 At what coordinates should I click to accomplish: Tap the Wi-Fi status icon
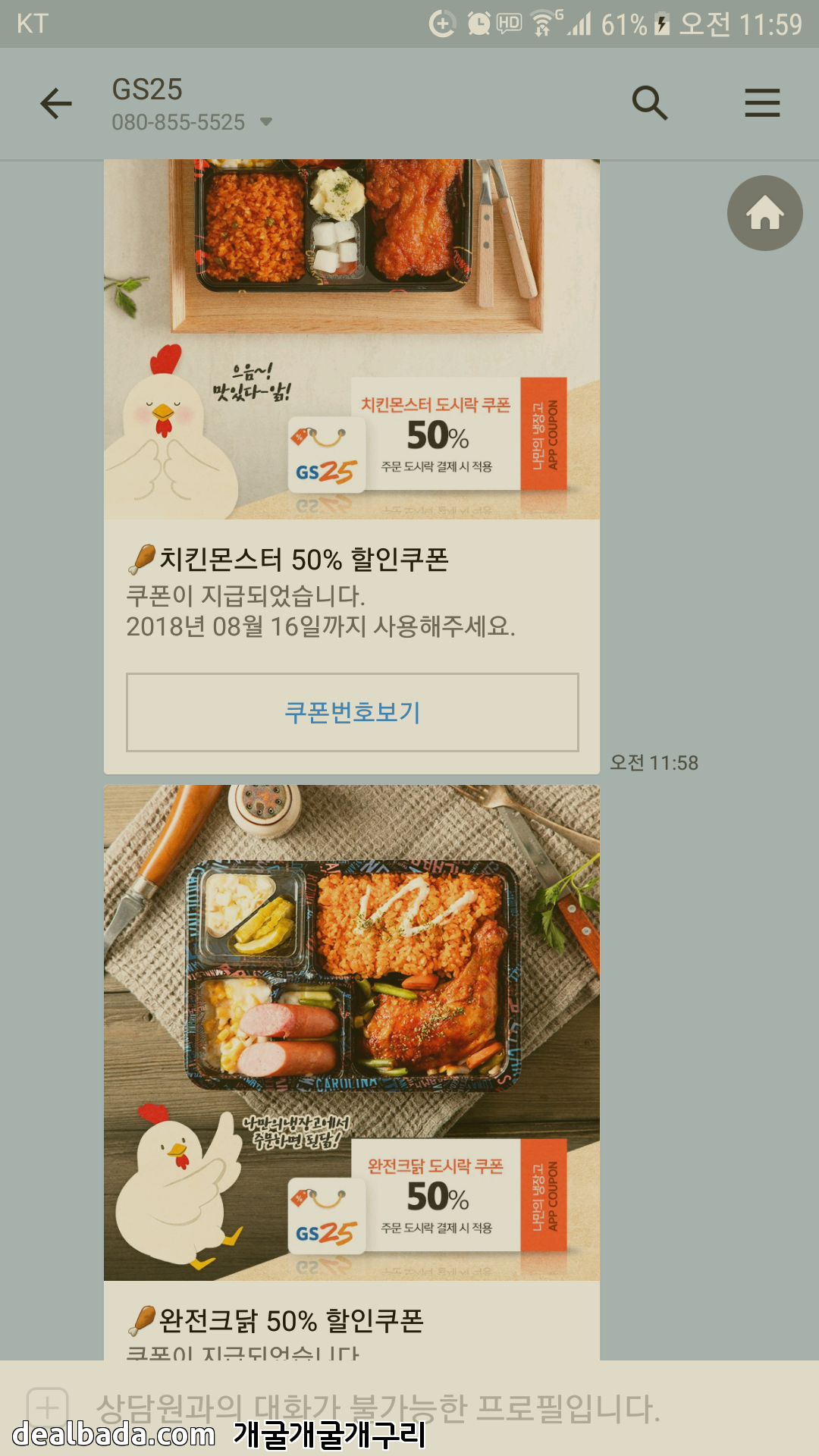click(544, 24)
